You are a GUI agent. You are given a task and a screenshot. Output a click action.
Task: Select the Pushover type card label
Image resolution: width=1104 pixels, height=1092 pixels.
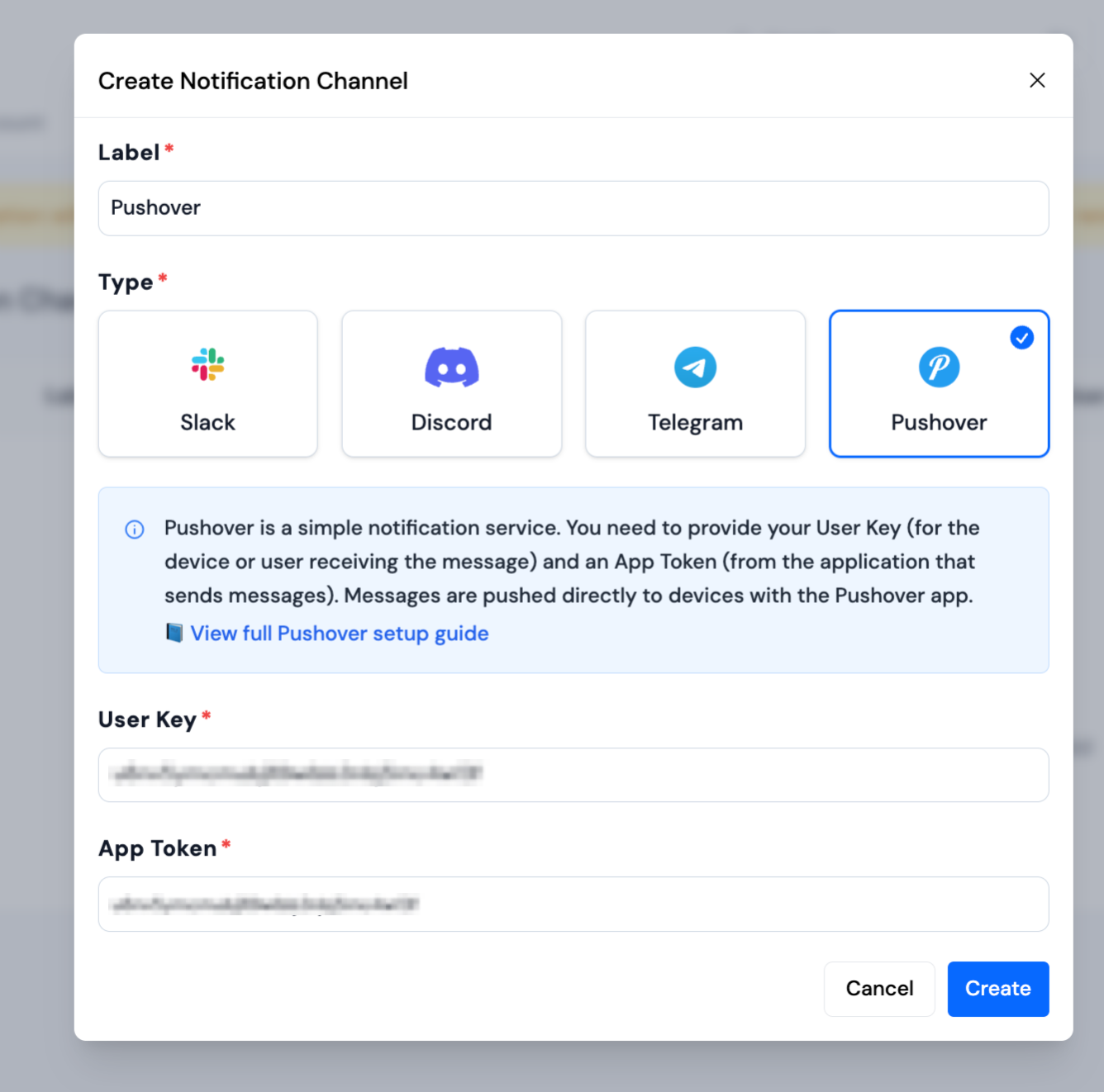(x=939, y=422)
